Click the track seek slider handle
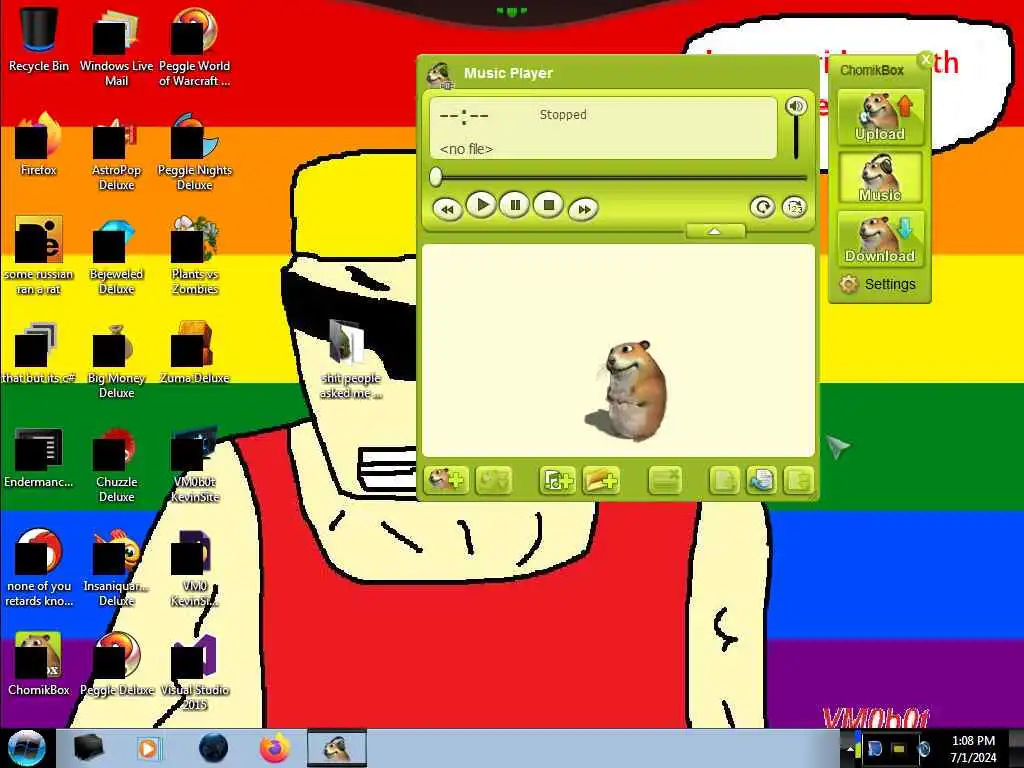 tap(436, 176)
